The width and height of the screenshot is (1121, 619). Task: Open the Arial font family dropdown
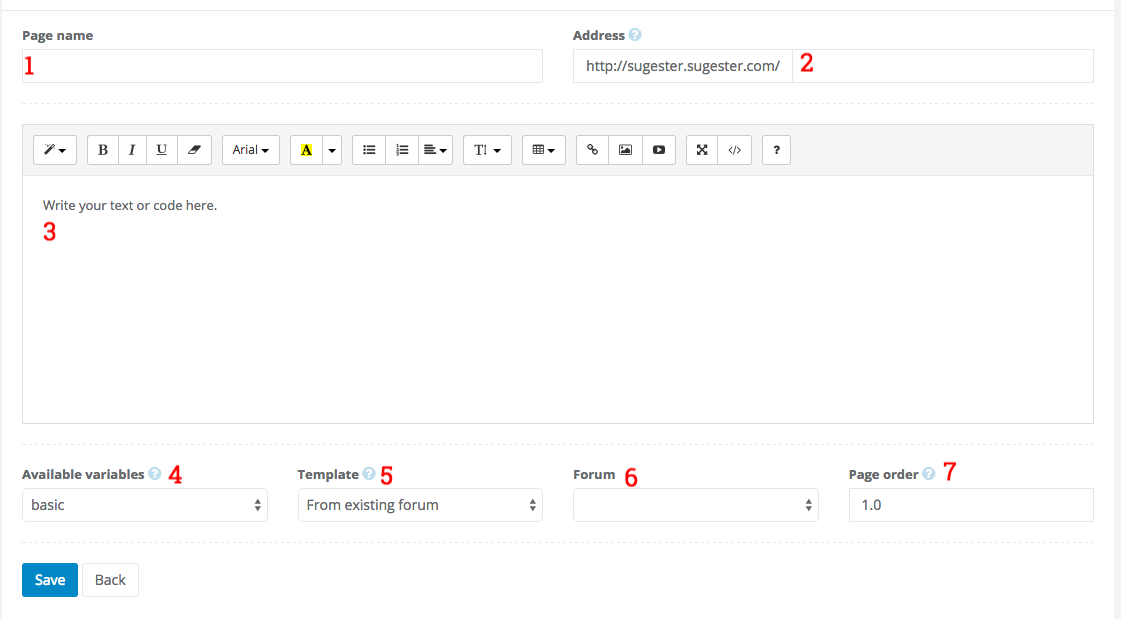click(x=250, y=149)
